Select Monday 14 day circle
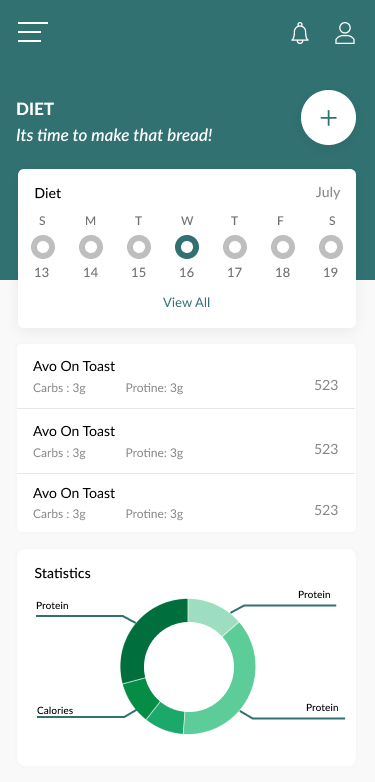Screen dimensions: 375x782 [x=91, y=247]
